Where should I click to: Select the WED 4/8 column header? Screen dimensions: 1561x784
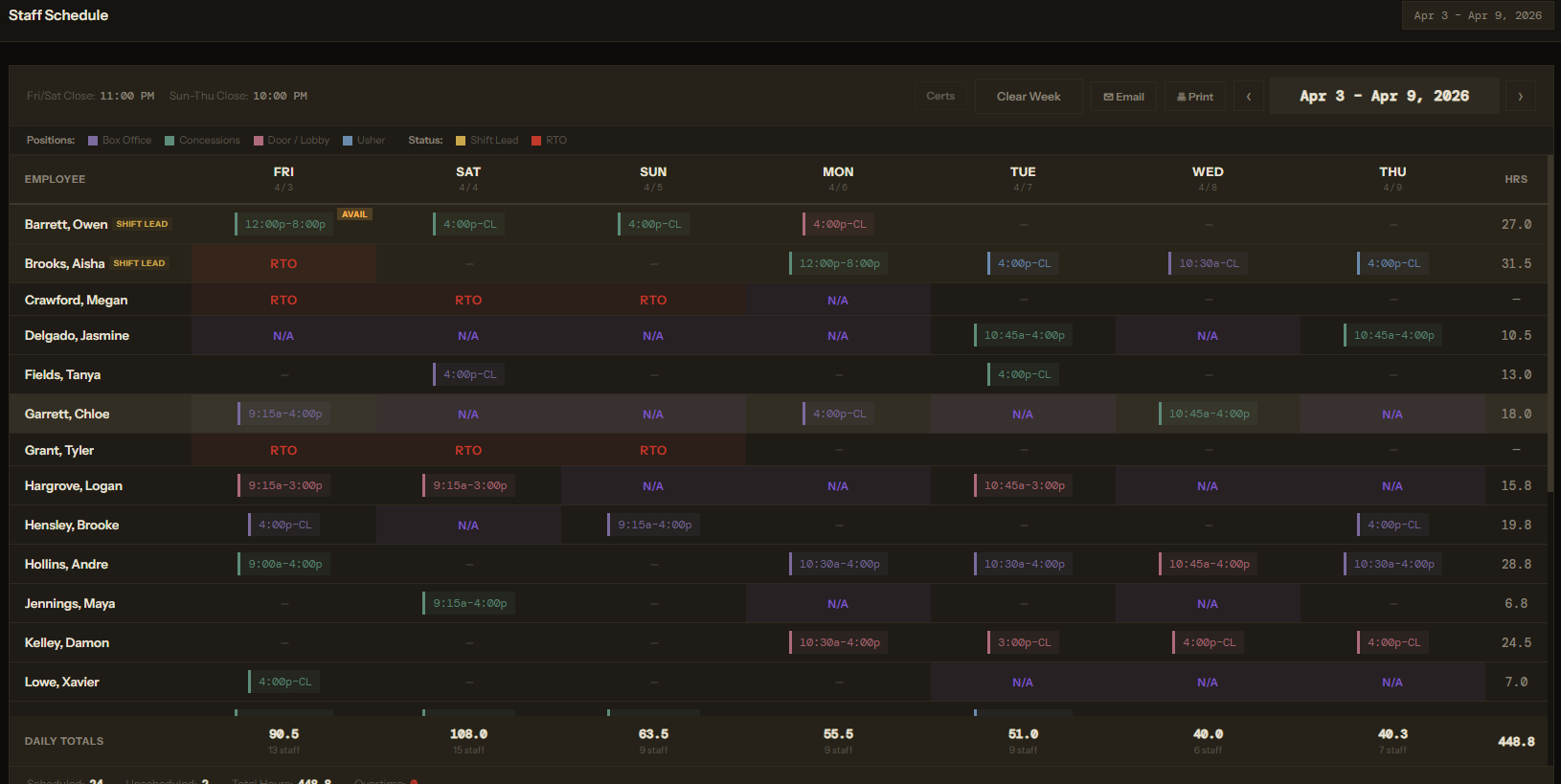[1208, 179]
